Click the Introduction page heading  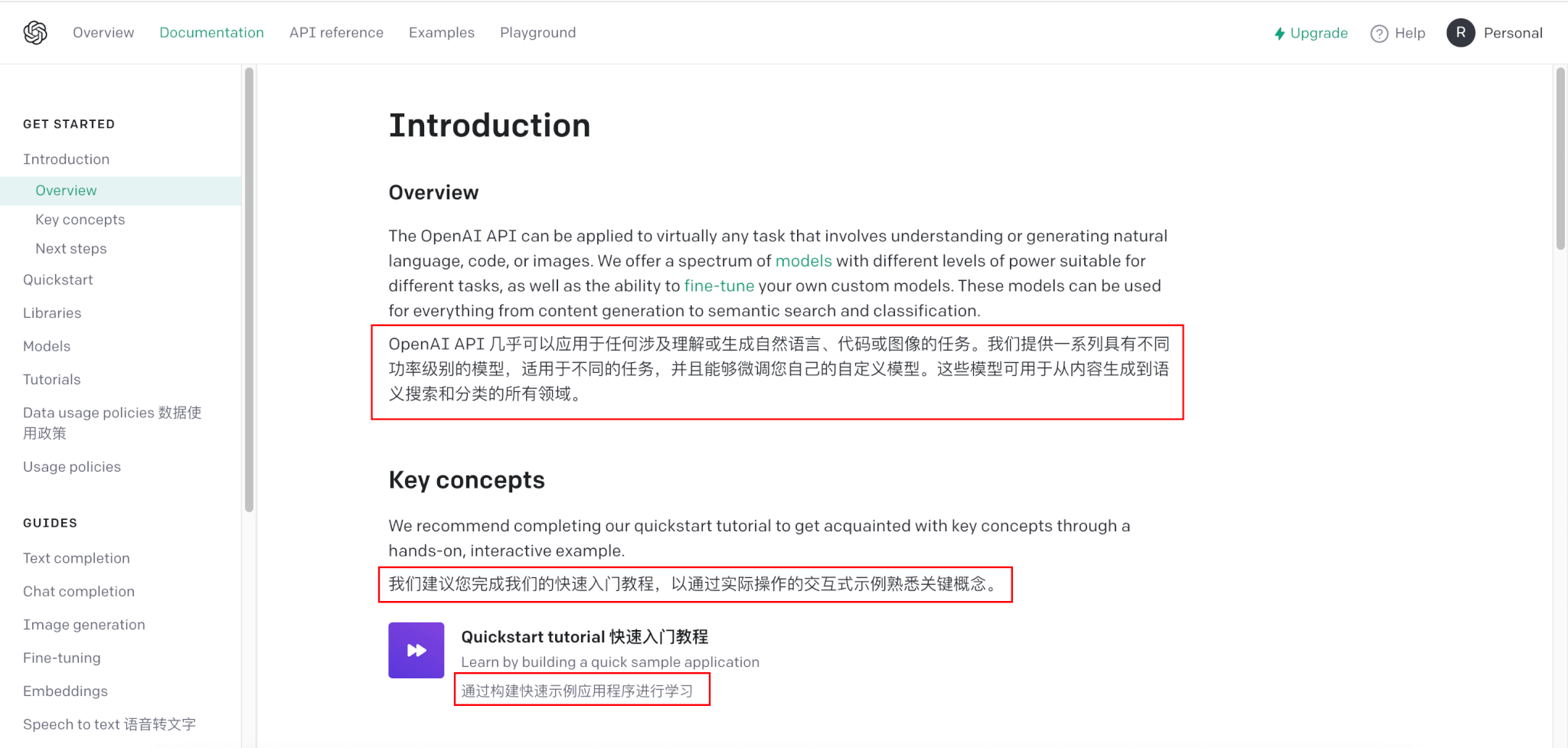(490, 126)
